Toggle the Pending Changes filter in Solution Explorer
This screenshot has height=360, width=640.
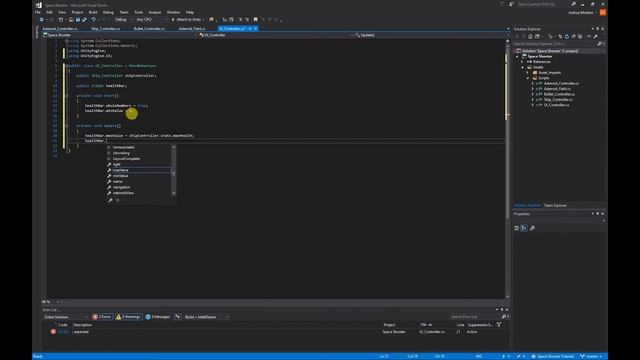tap(551, 36)
